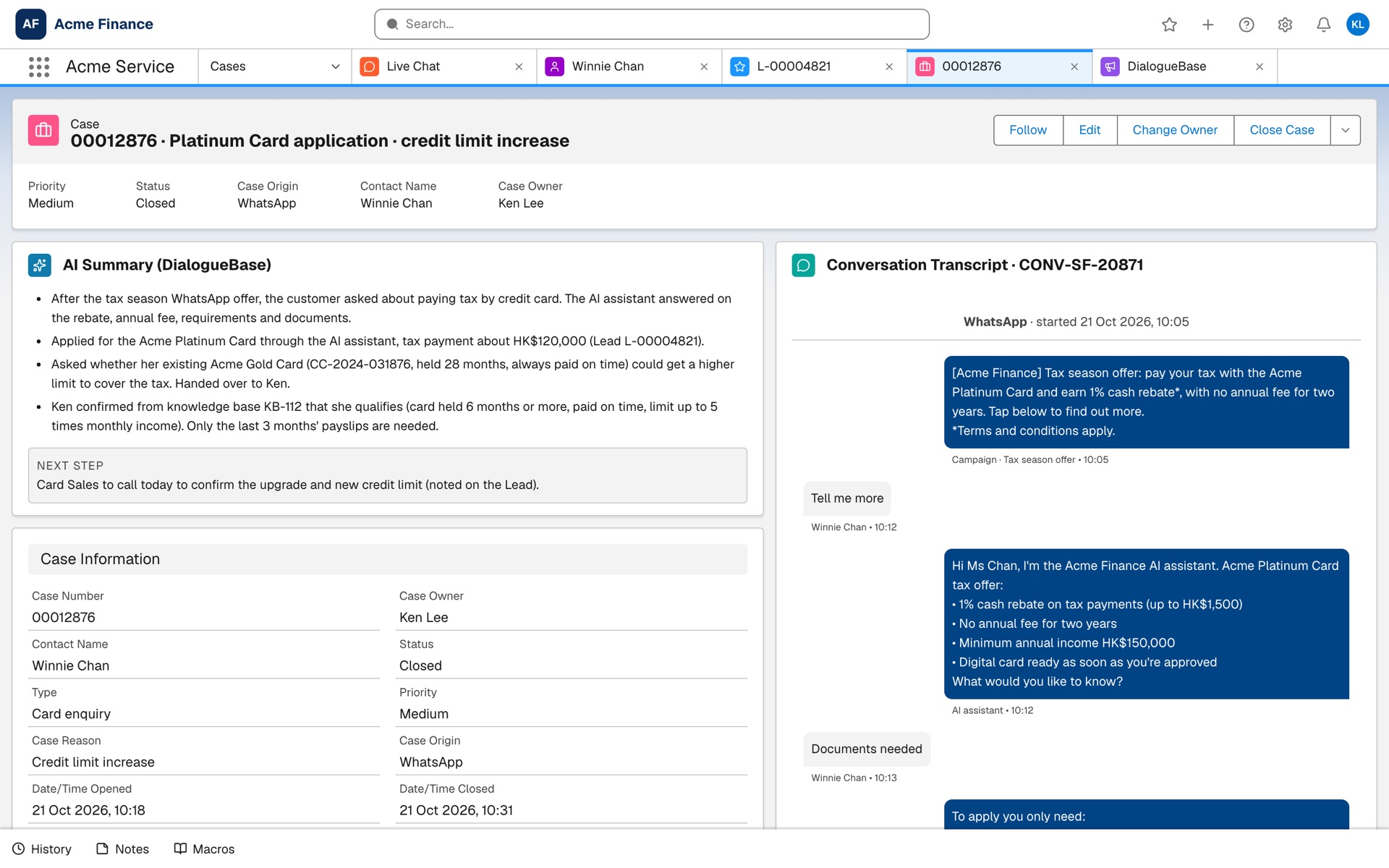Open the notifications bell
This screenshot has height=868, width=1389.
pos(1323,25)
